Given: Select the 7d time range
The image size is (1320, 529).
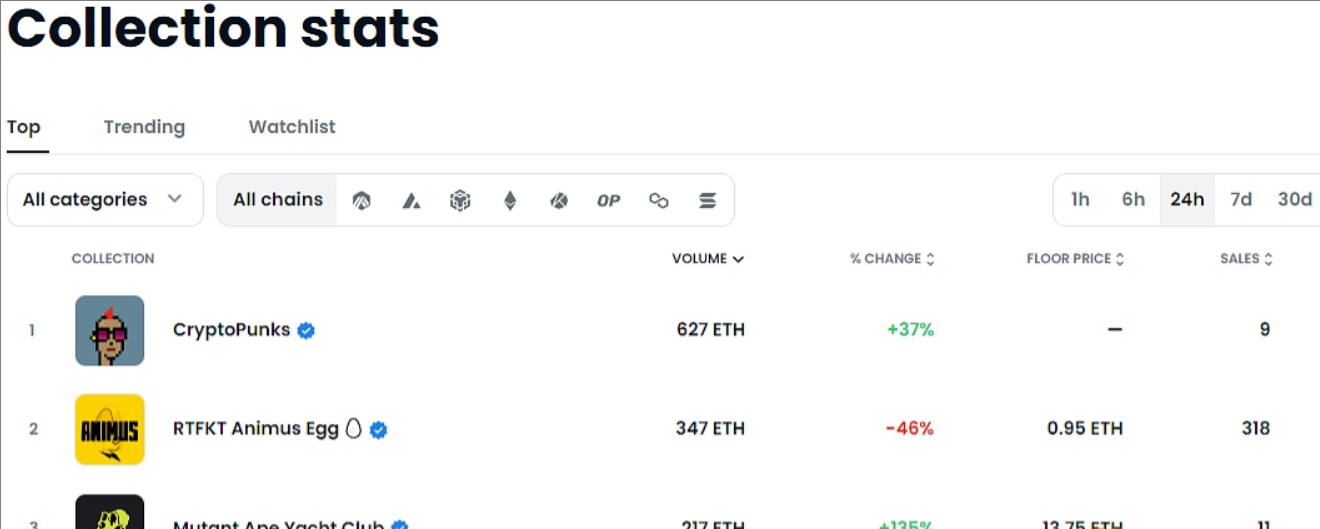Looking at the screenshot, I should 1241,200.
